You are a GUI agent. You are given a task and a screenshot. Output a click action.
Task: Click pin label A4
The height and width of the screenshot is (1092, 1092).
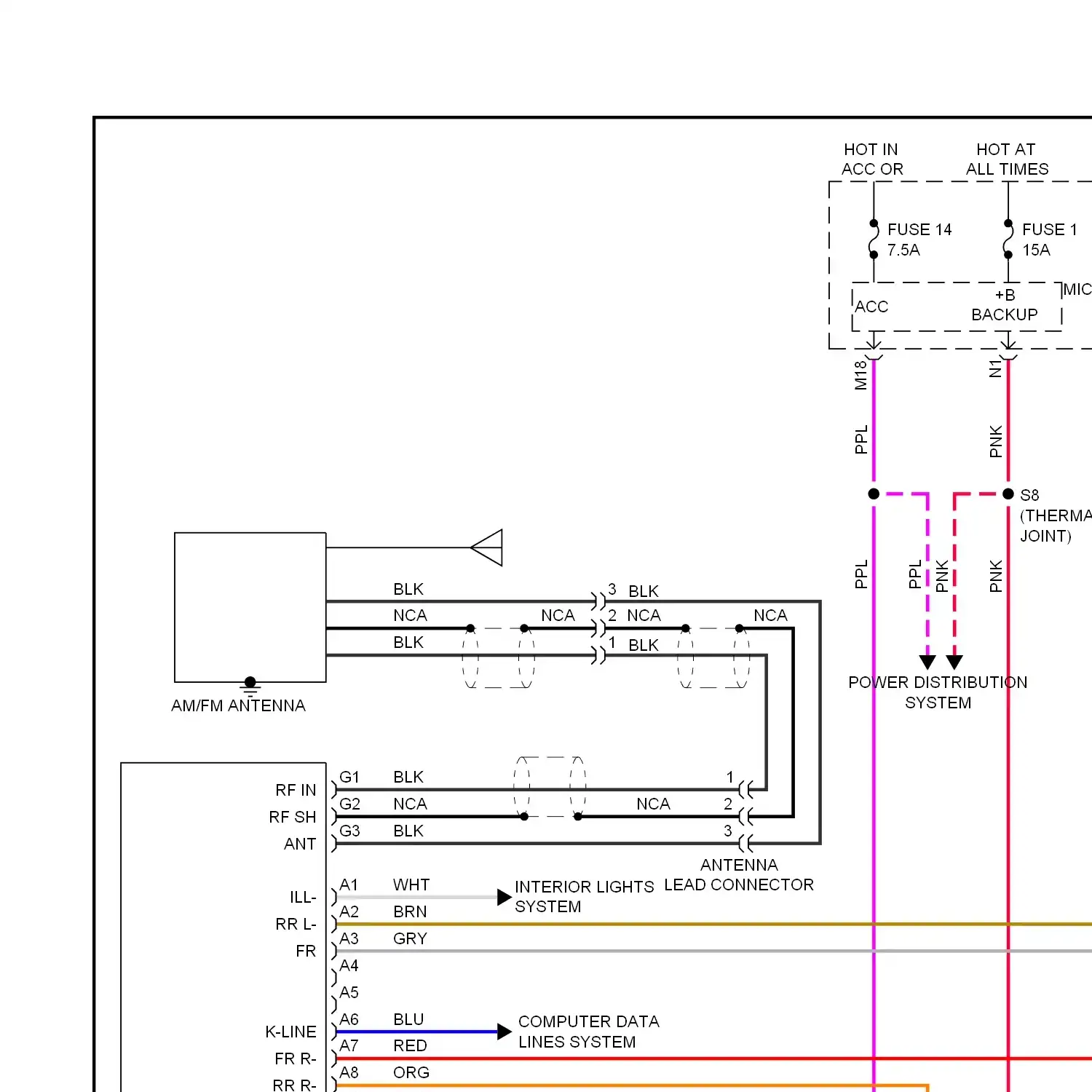pyautogui.click(x=349, y=965)
